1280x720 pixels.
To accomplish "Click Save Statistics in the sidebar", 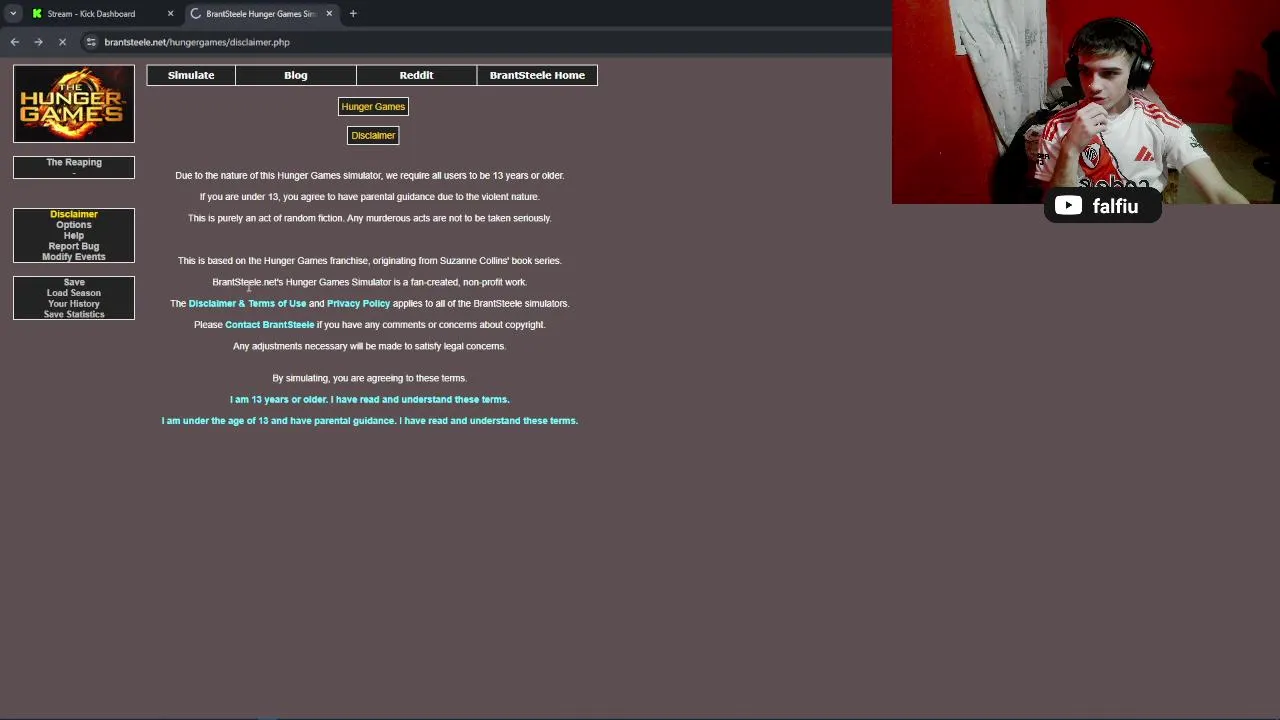I will pos(74,314).
